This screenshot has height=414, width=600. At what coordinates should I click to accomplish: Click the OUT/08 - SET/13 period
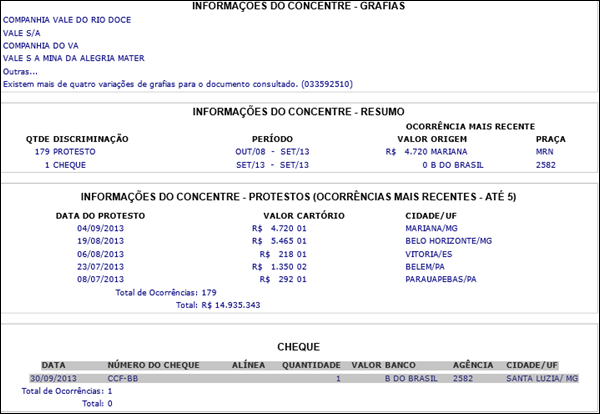pyautogui.click(x=272, y=152)
